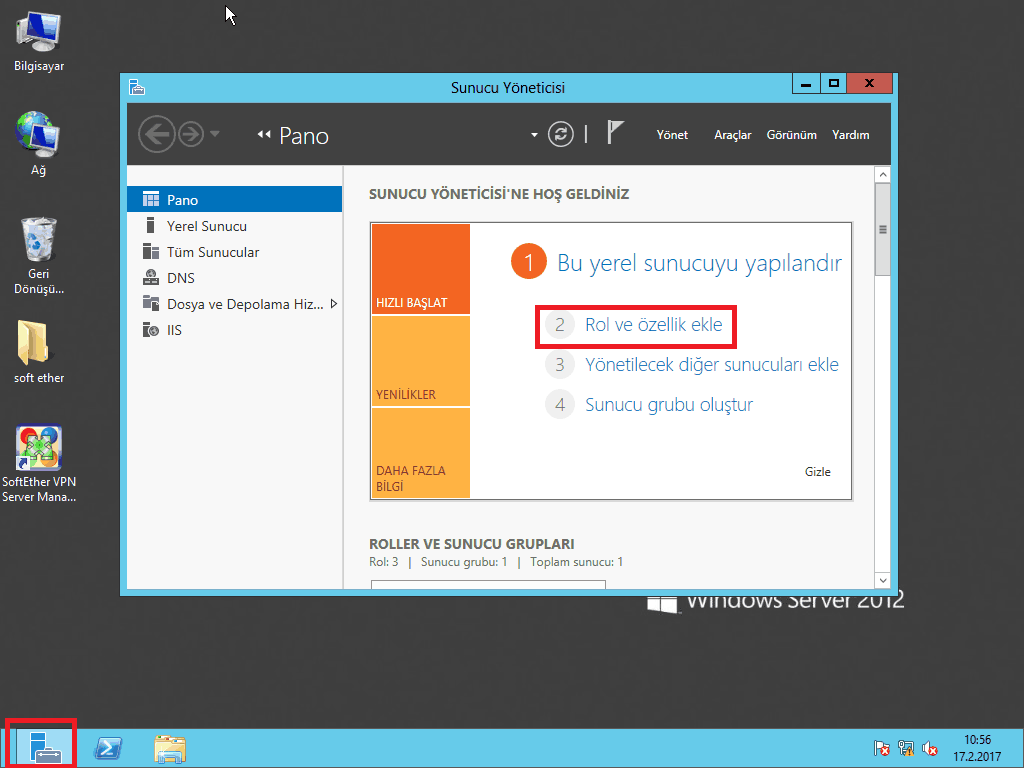Open dropdown arrow beside the refresh icon
Image resolution: width=1024 pixels, height=768 pixels.
[x=534, y=135]
